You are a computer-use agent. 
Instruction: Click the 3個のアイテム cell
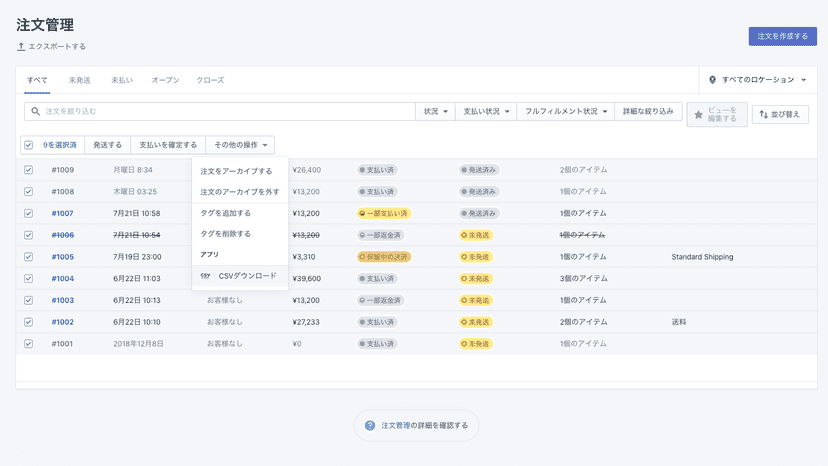coord(584,278)
